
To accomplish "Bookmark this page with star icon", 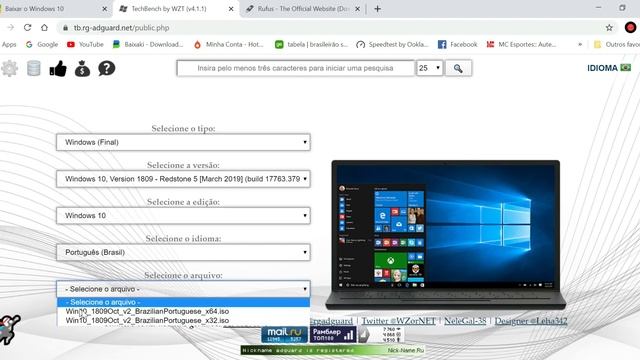I will point(609,28).
